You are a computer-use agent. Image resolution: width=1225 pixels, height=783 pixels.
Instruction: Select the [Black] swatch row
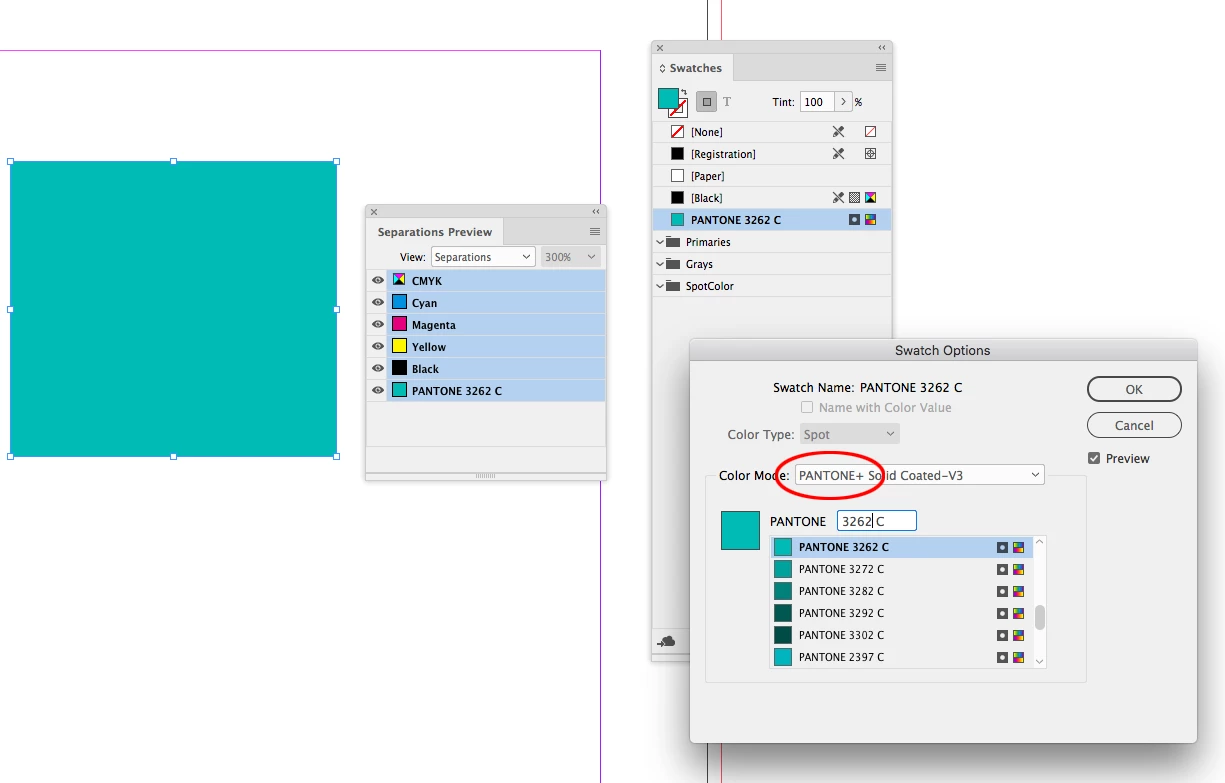771,198
